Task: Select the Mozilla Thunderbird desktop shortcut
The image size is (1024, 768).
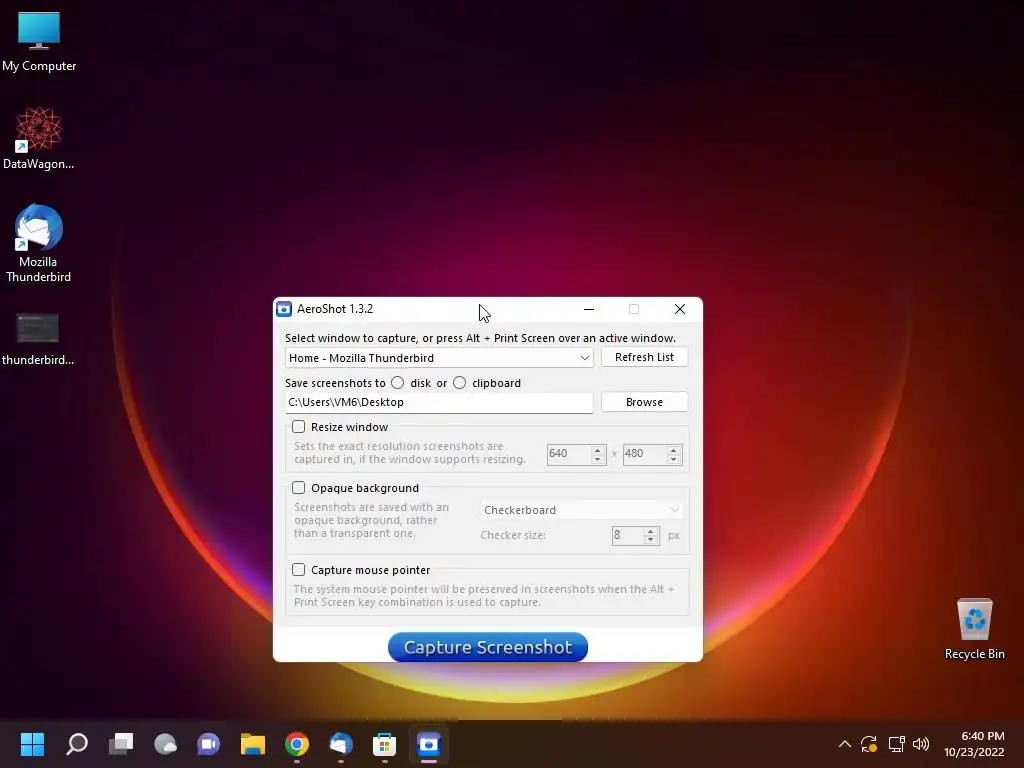Action: tap(39, 243)
